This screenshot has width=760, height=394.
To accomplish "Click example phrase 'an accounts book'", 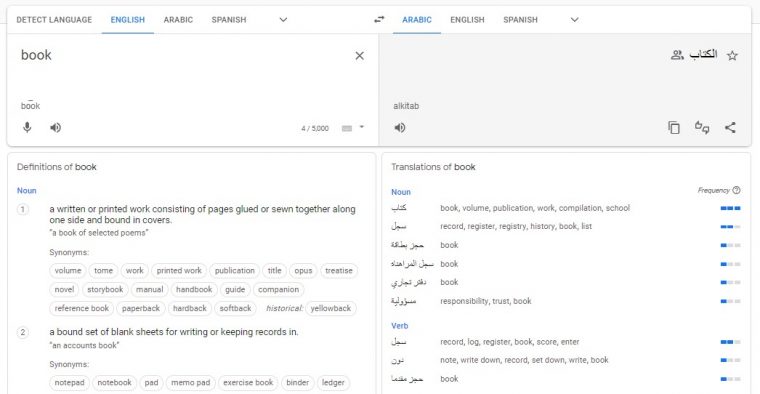I will click(x=84, y=345).
